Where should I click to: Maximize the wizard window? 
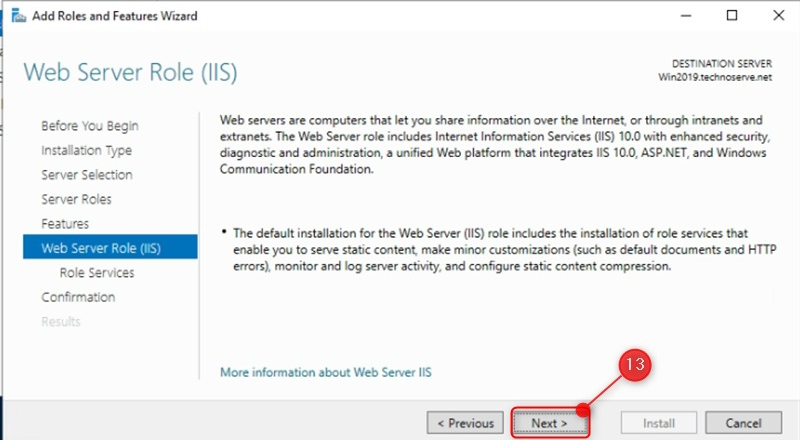[x=732, y=16]
